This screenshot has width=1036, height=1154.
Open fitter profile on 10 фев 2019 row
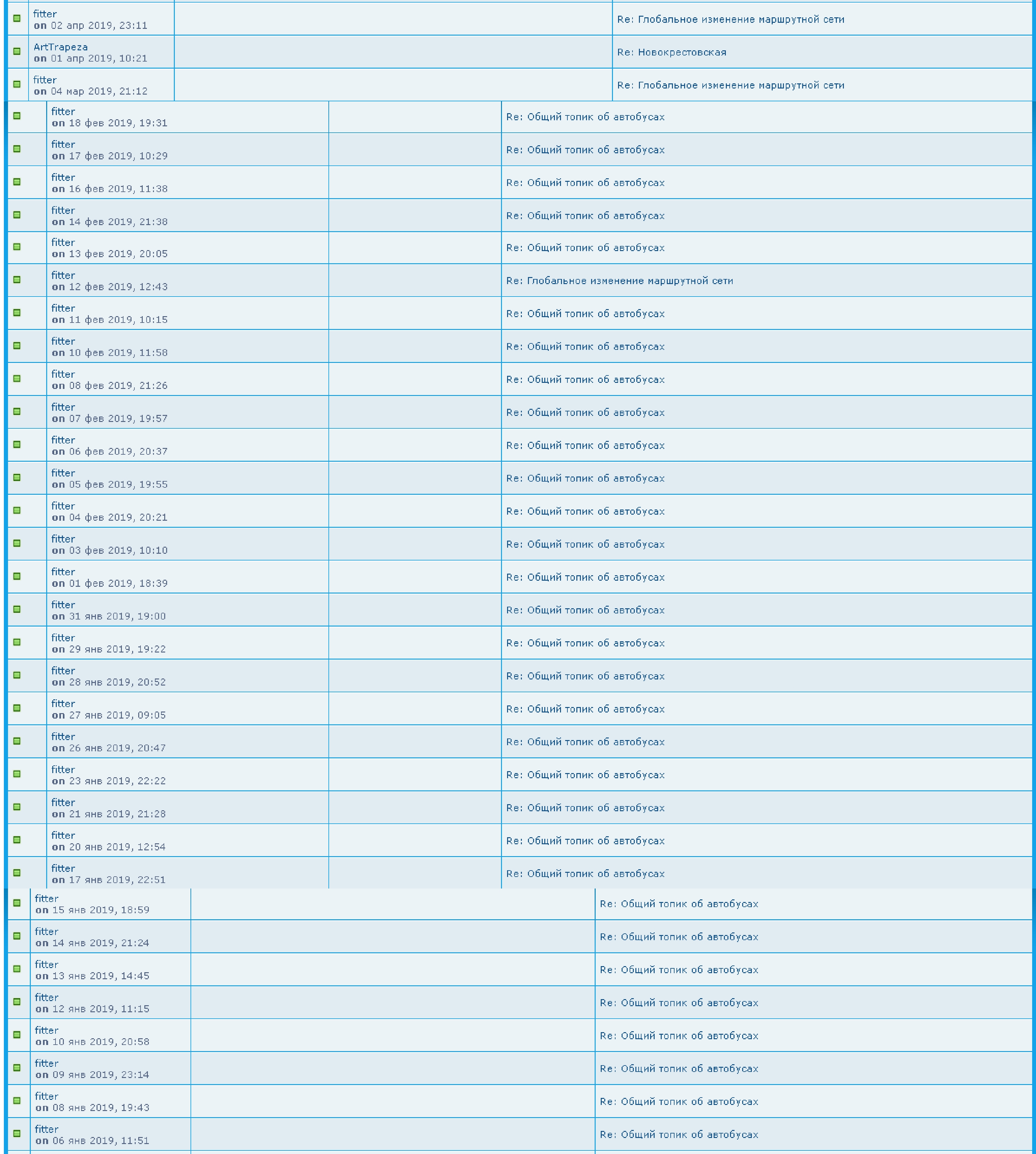tap(63, 341)
